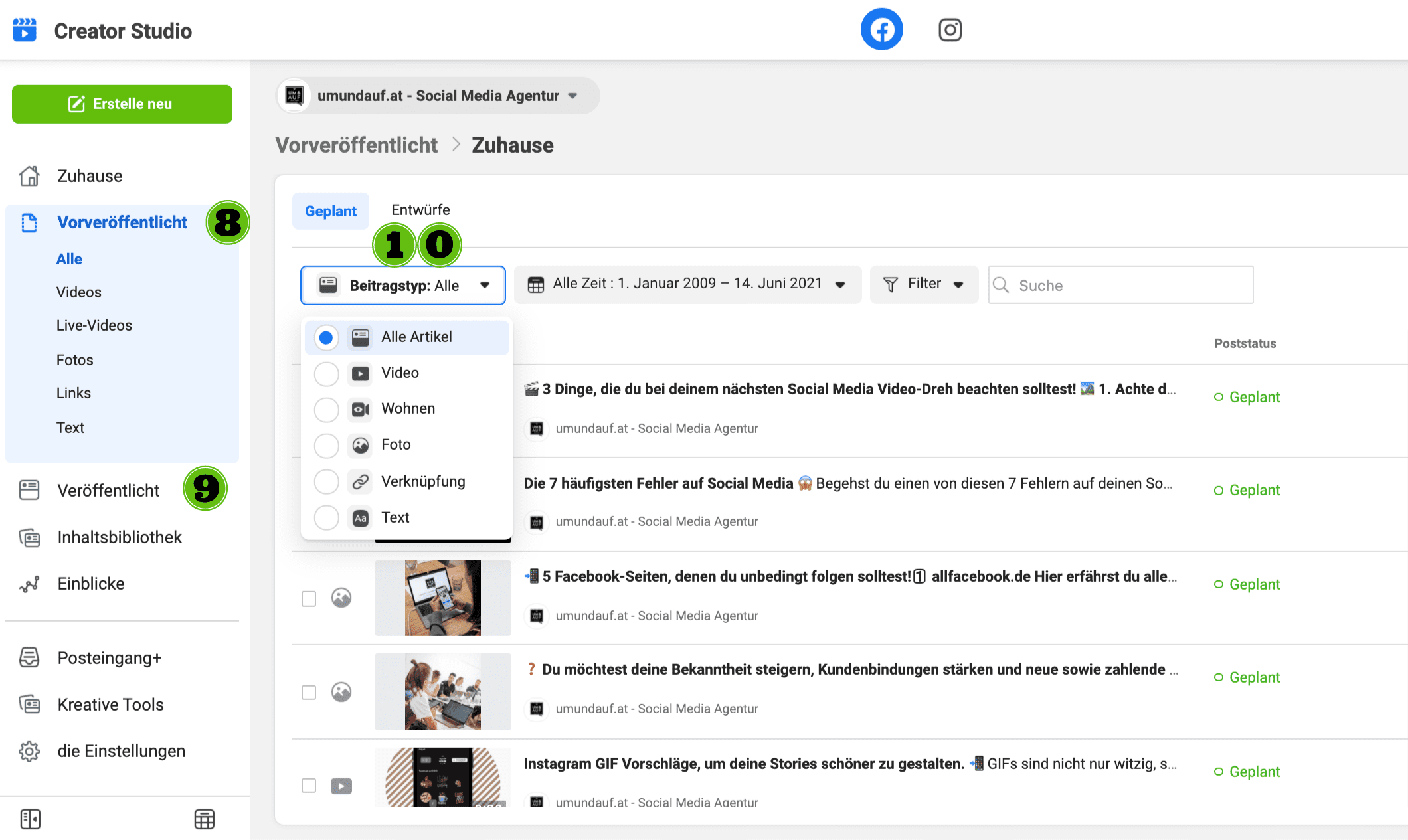Click the calendar icon in date filter
Image resolution: width=1408 pixels, height=840 pixels.
[x=535, y=285]
